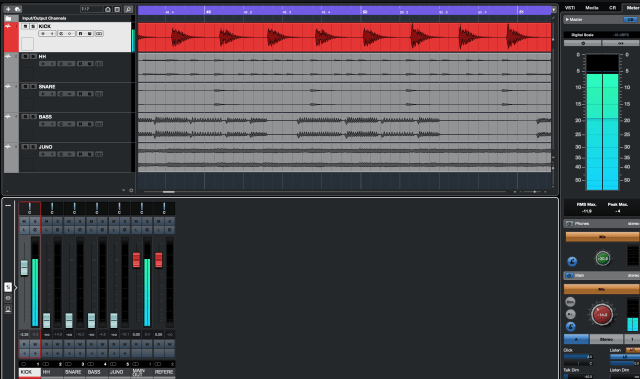Click the Input/Output Channels folder icon
640x379 pixels.
point(8,18)
